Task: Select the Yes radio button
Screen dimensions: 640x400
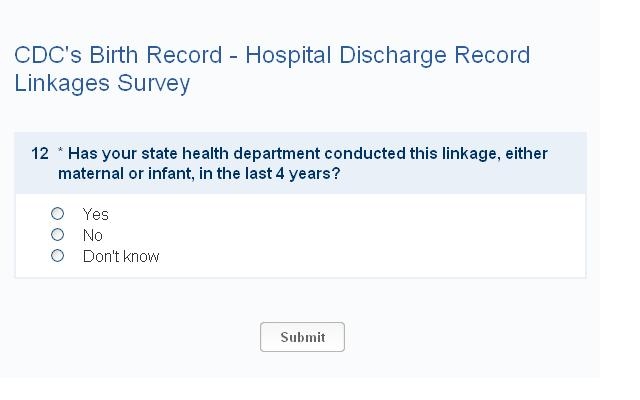Action: pos(58,214)
